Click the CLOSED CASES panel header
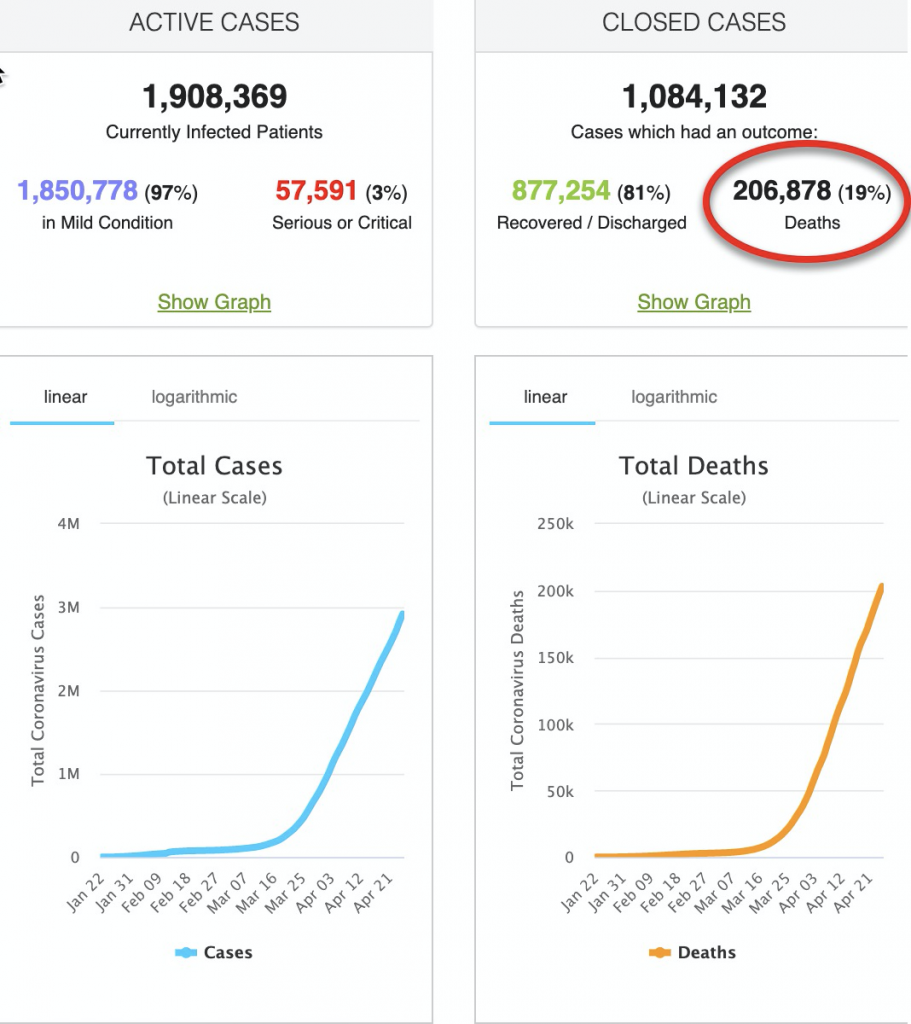 click(694, 22)
